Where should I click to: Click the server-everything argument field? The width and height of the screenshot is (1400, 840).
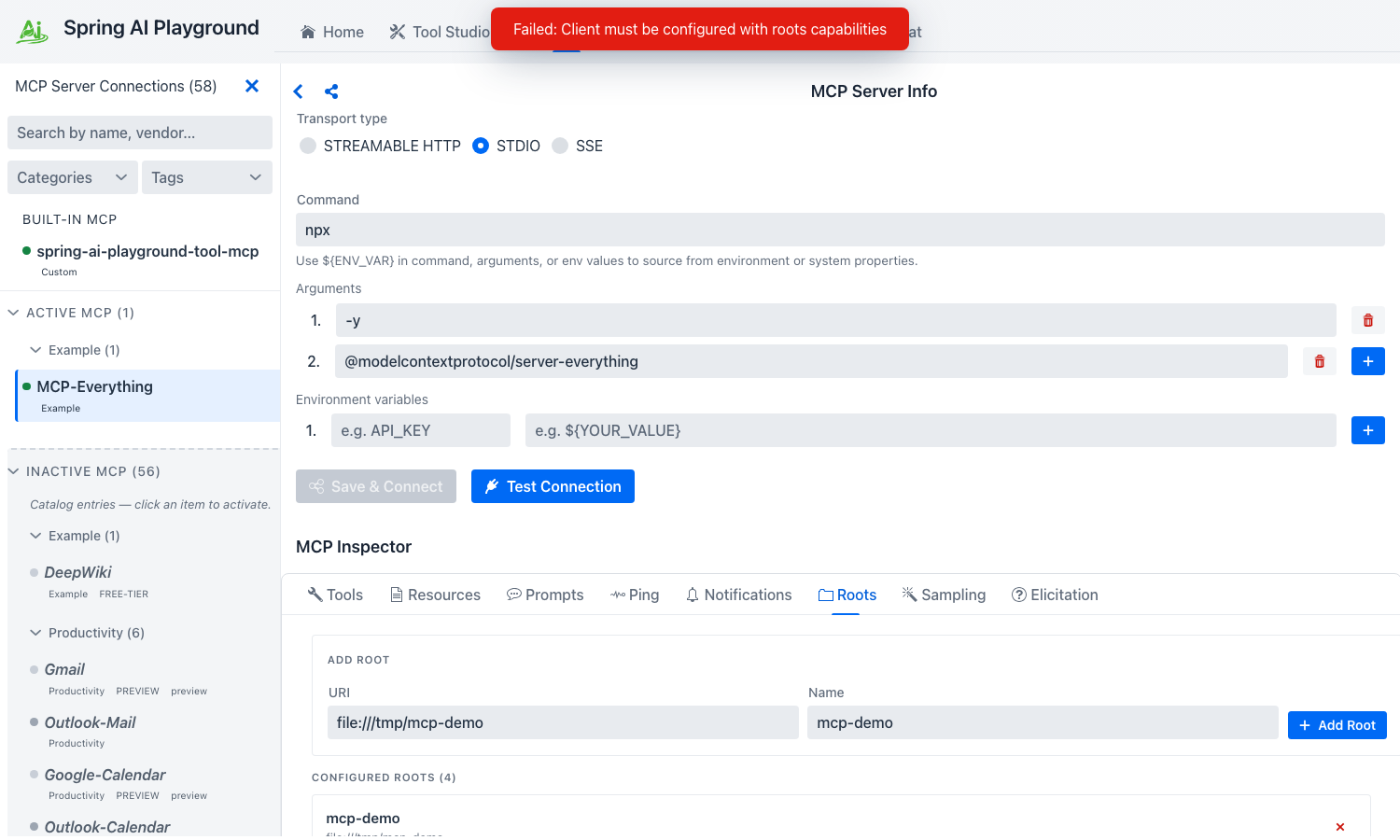click(x=812, y=361)
